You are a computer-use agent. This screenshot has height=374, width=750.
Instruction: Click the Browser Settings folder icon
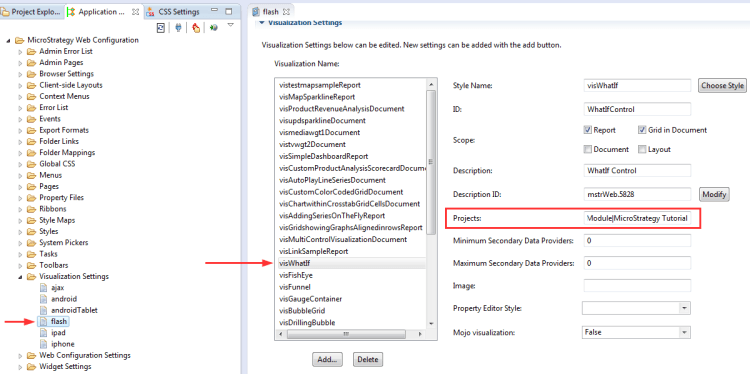pyautogui.click(x=32, y=74)
